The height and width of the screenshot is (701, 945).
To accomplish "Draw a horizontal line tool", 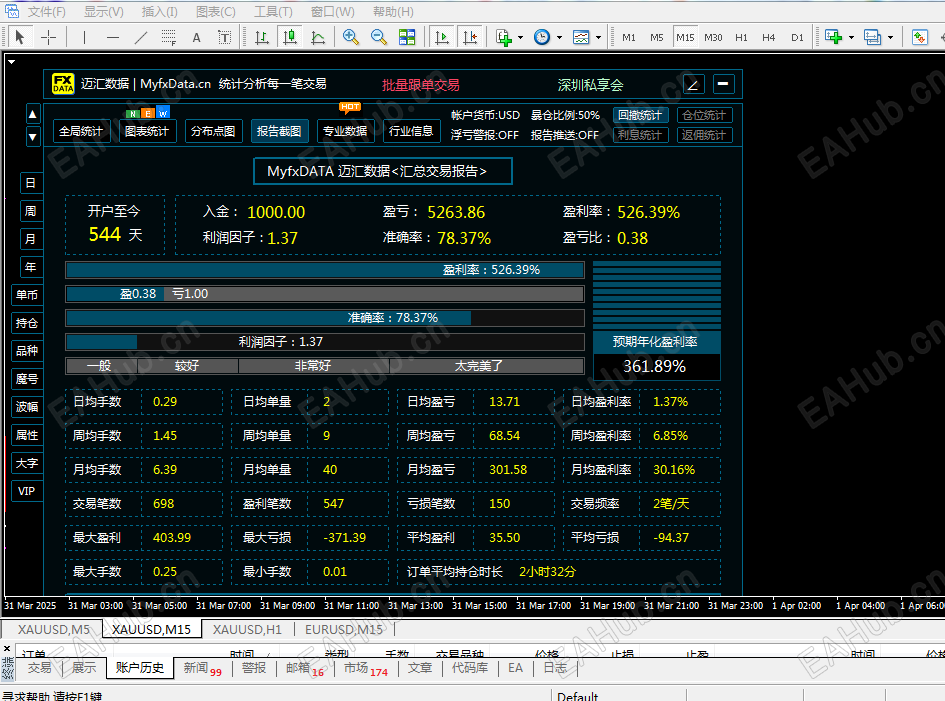I will pyautogui.click(x=113, y=37).
